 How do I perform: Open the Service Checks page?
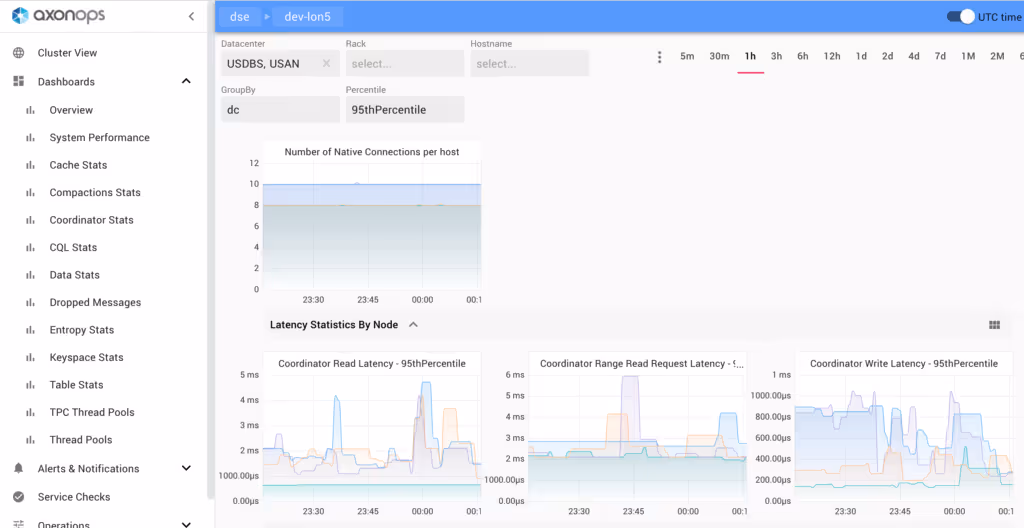click(74, 497)
